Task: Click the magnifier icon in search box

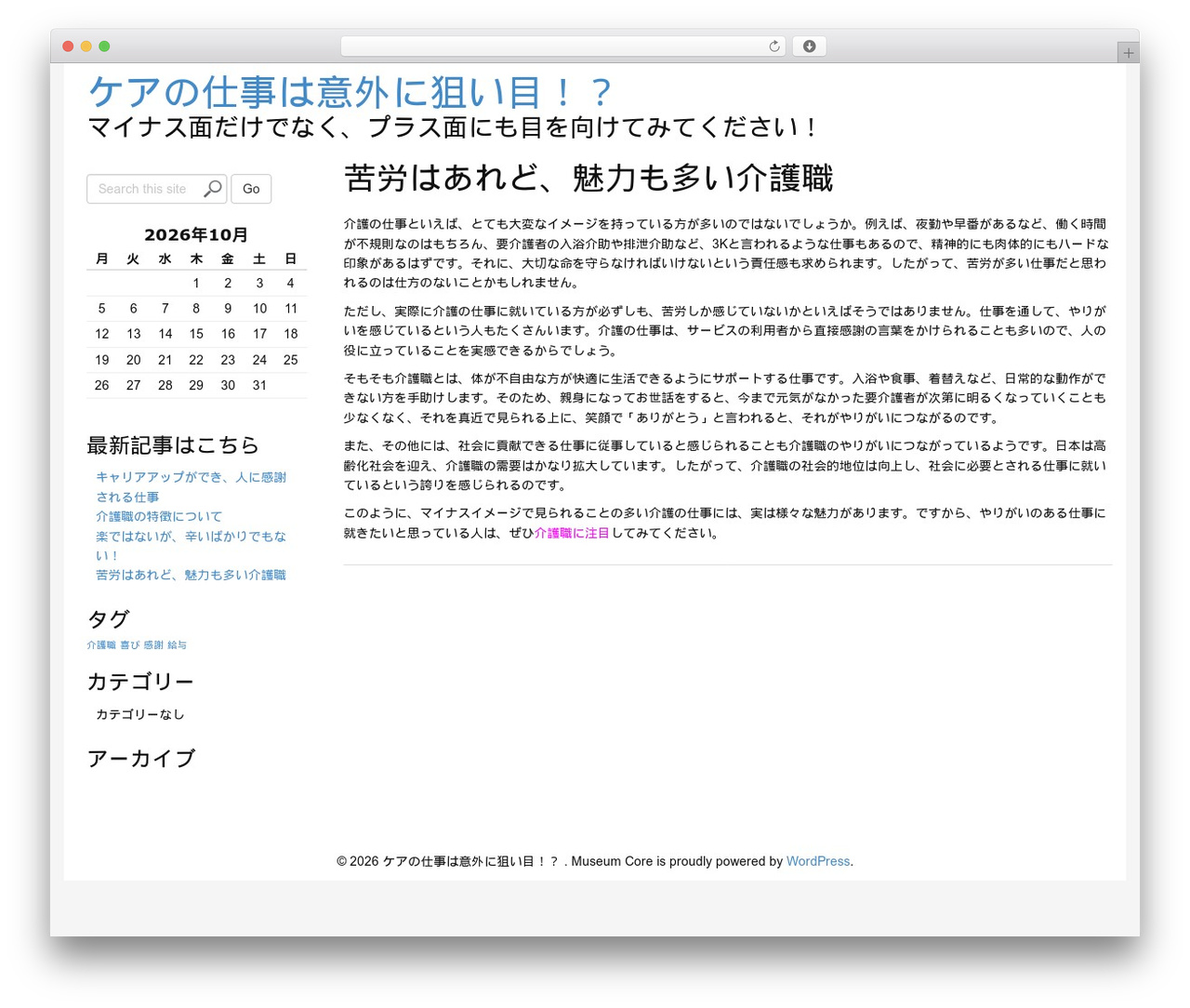Action: point(213,189)
